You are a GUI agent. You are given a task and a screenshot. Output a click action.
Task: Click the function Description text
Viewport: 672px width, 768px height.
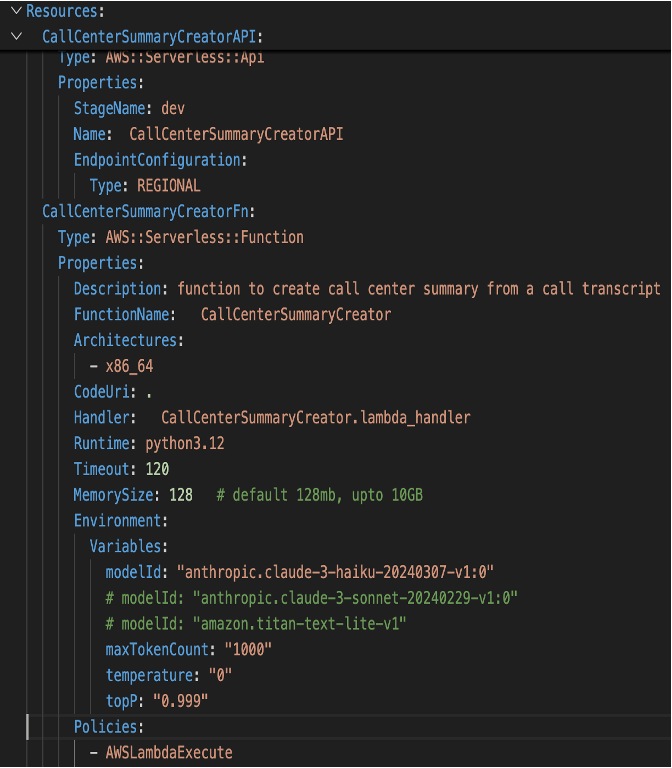tap(418, 289)
